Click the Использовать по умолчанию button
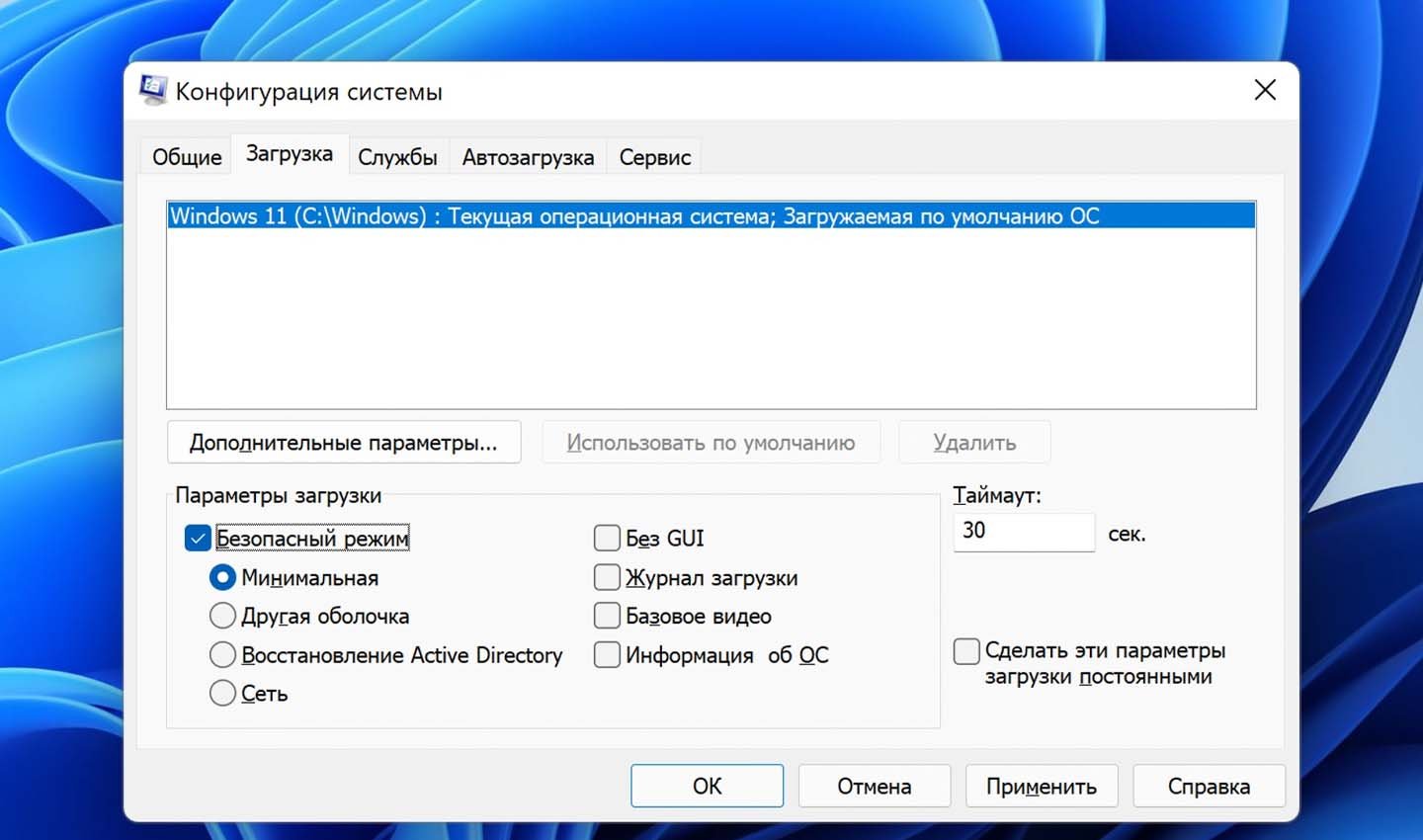 click(x=711, y=442)
